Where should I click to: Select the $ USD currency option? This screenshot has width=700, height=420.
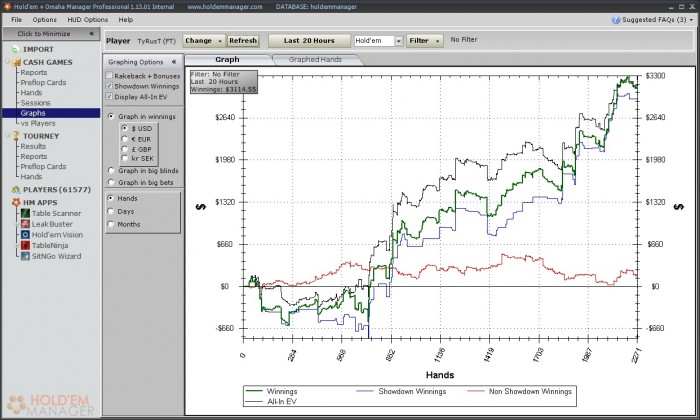pos(125,128)
